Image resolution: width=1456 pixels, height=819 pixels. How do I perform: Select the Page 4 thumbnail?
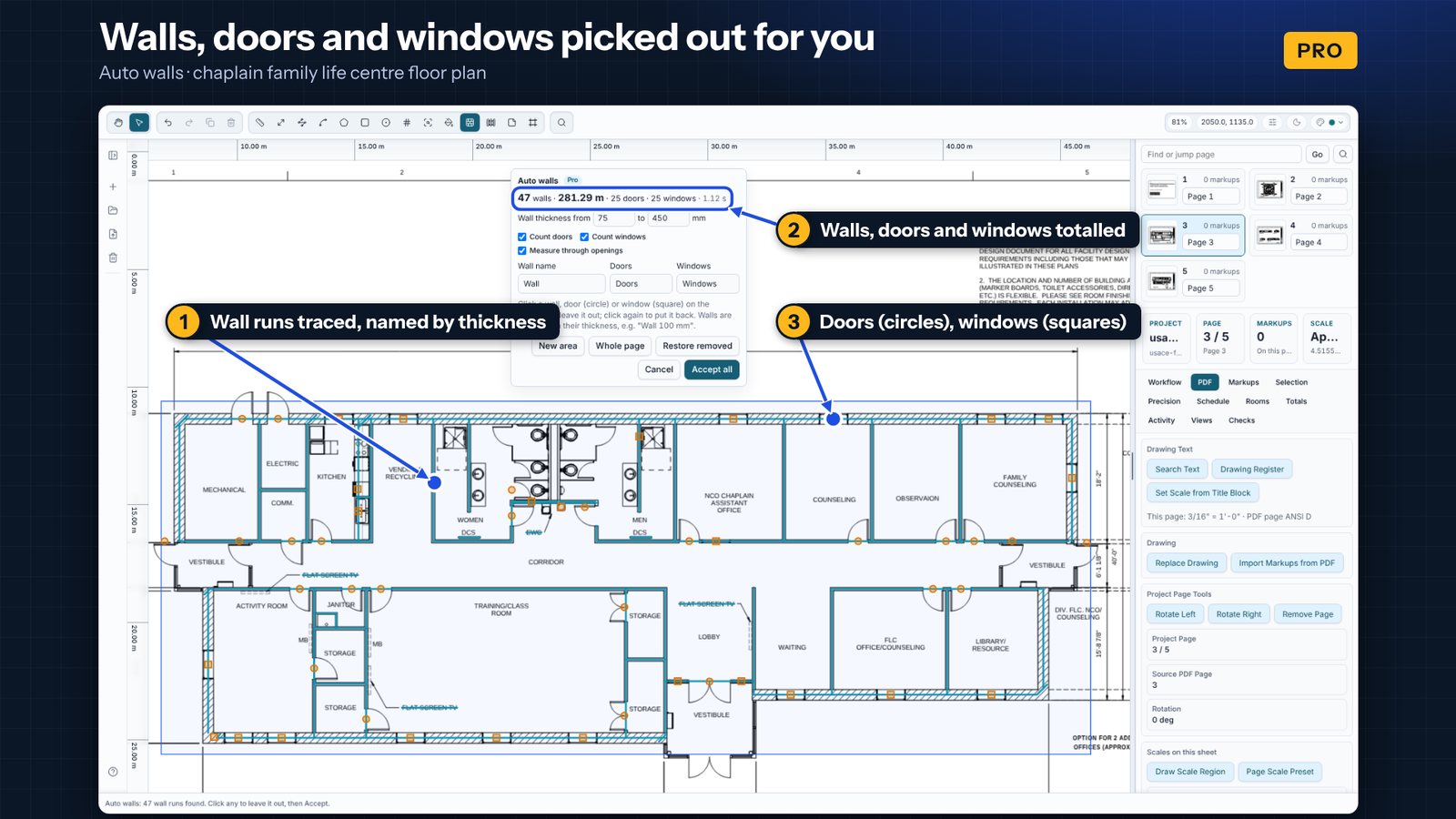click(x=1299, y=236)
